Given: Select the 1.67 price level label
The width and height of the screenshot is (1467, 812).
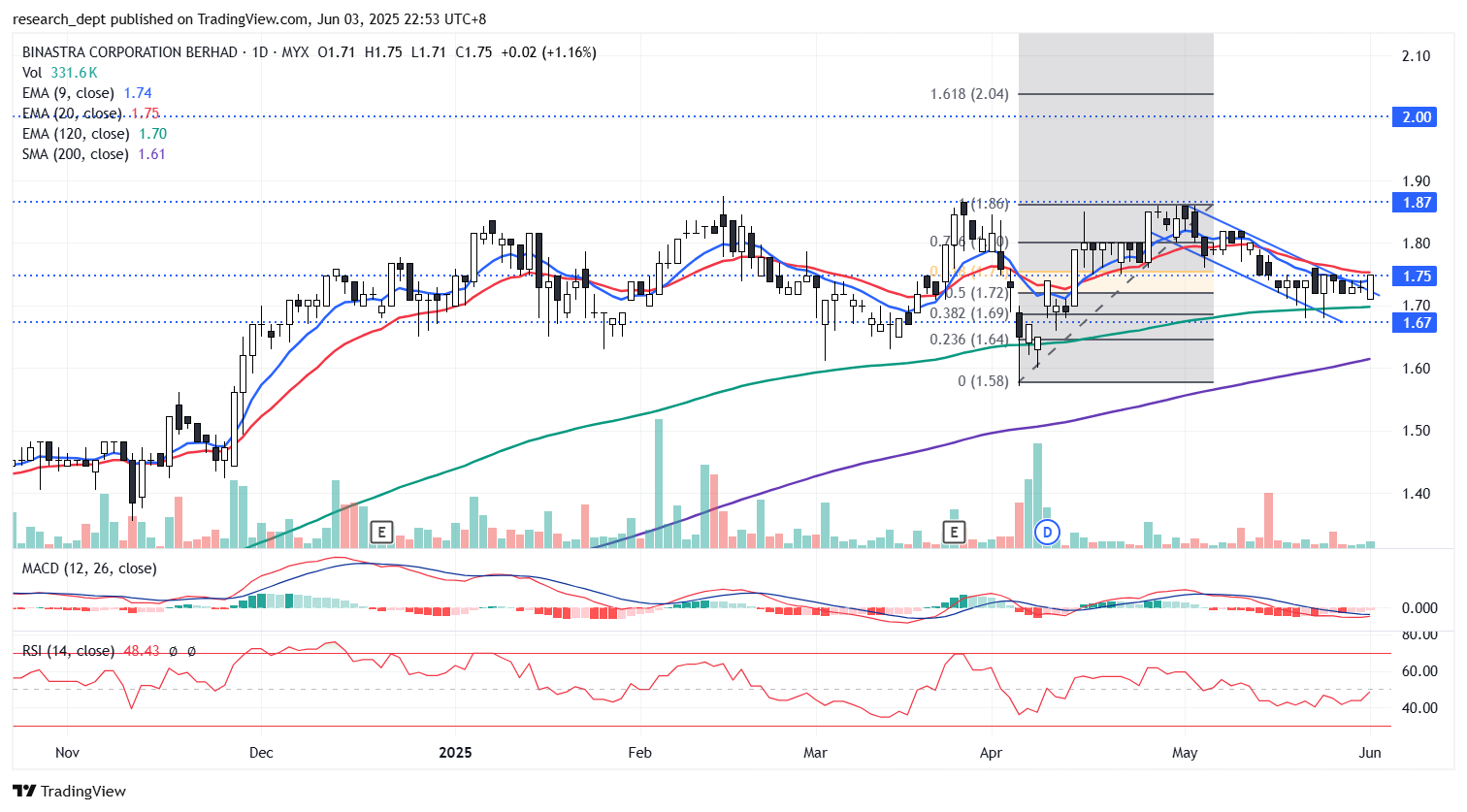Looking at the screenshot, I should point(1417,322).
